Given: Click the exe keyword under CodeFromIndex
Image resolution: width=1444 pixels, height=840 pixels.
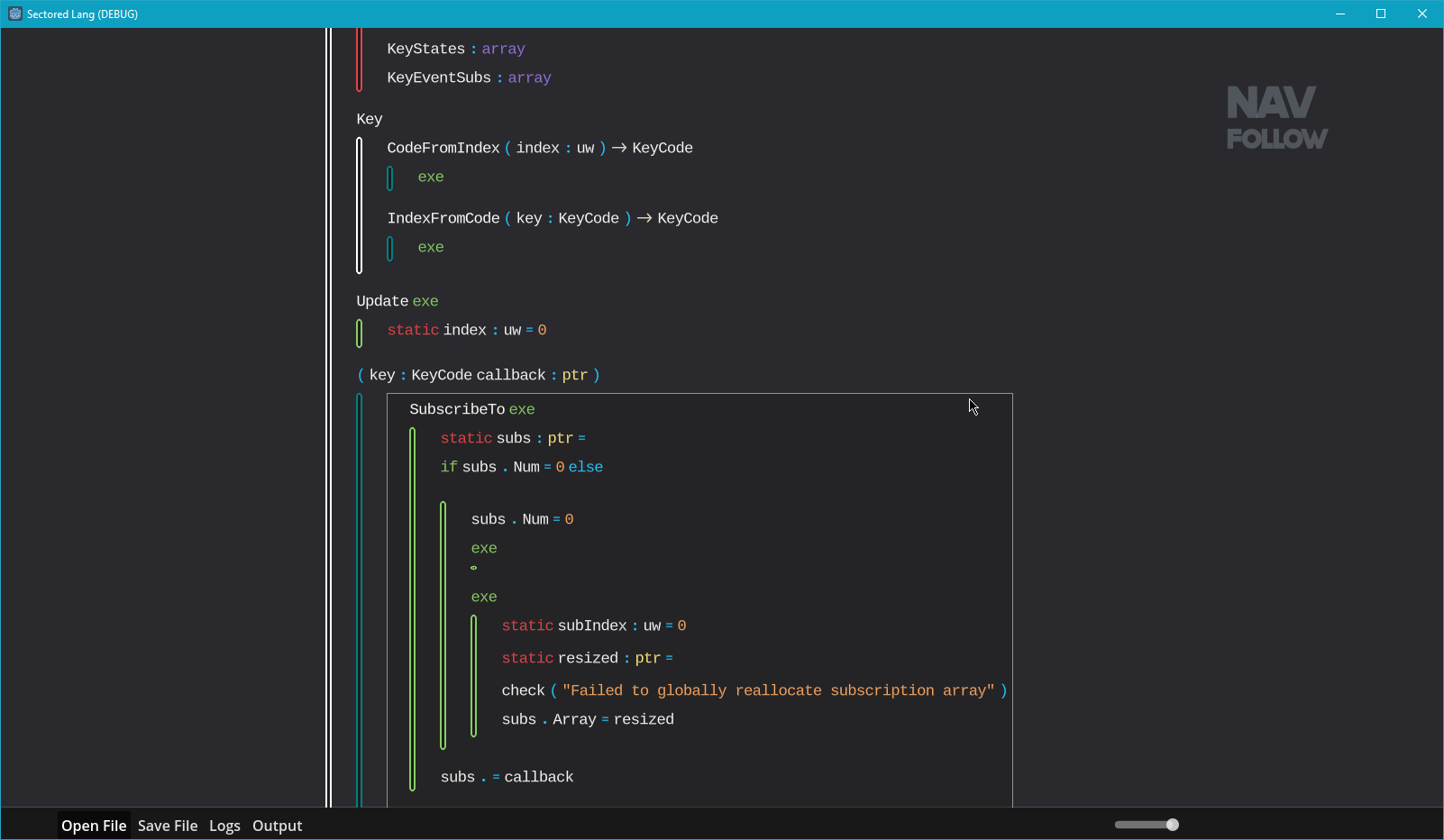Looking at the screenshot, I should pyautogui.click(x=431, y=177).
